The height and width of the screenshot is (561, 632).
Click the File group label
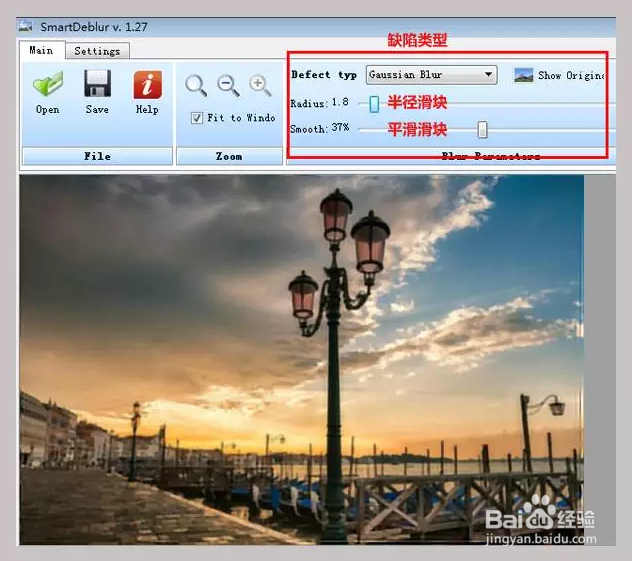[97, 156]
